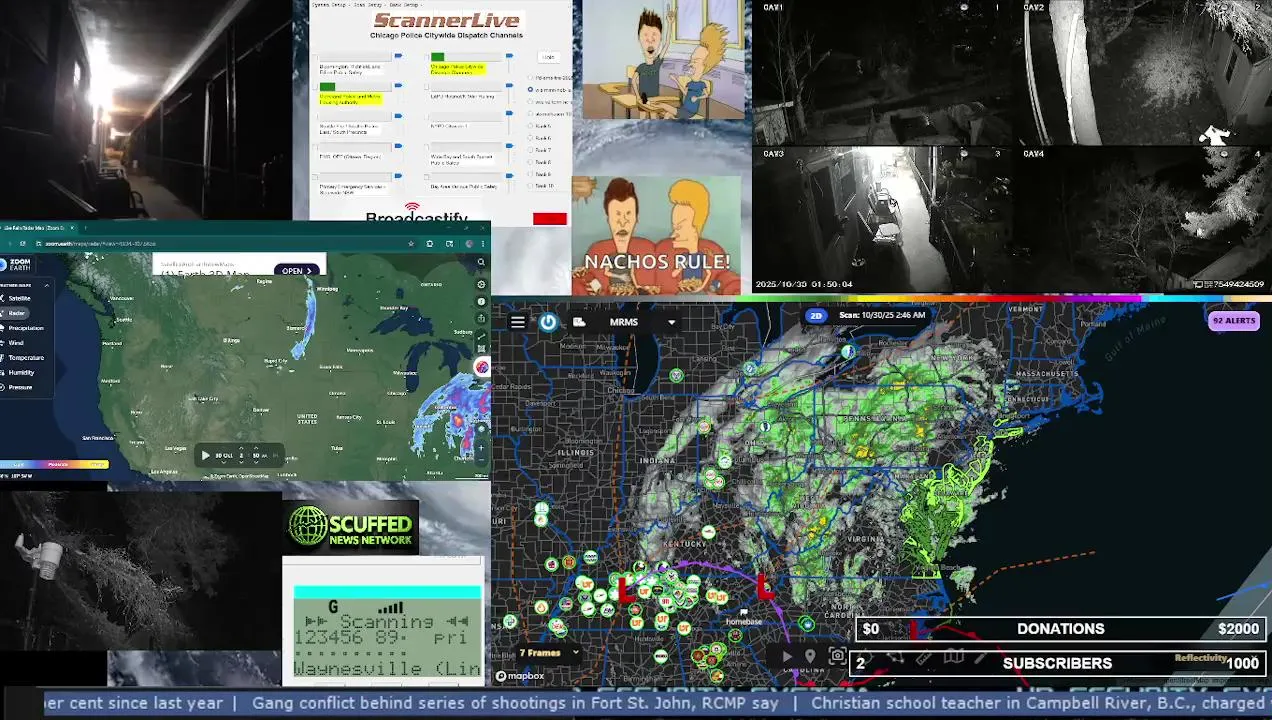The height and width of the screenshot is (720, 1272).
Task: Toggle the 2D view switch on radar
Action: [x=816, y=315]
